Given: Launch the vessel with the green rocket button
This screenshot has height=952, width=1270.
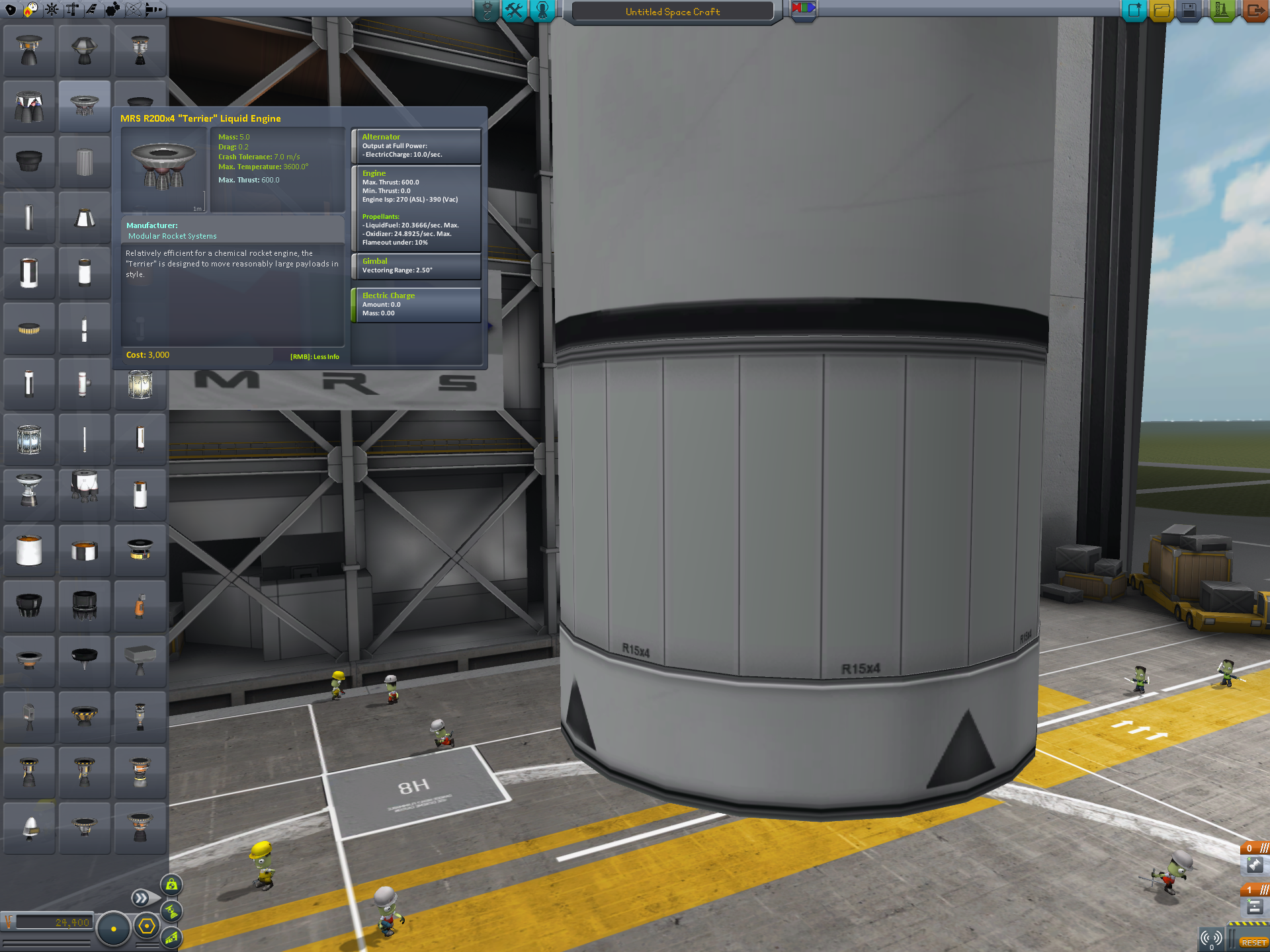Looking at the screenshot, I should (x=1222, y=11).
